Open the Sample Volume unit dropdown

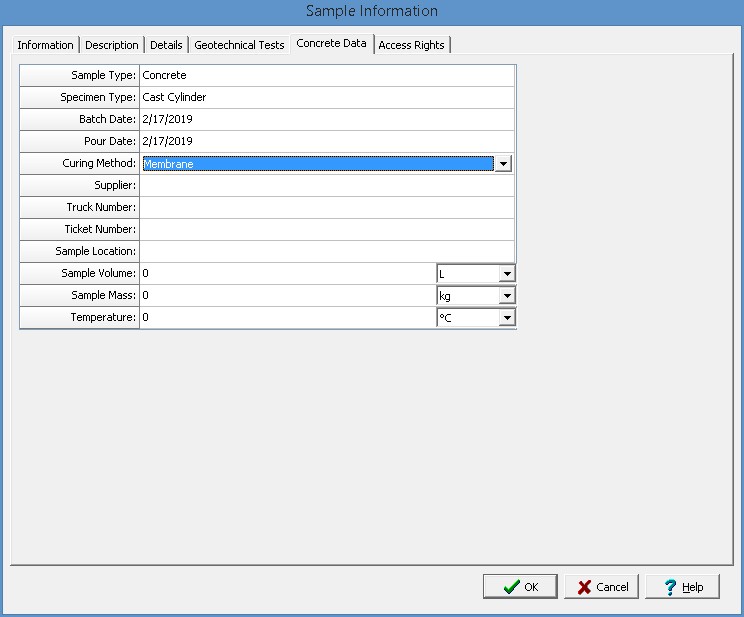click(507, 274)
